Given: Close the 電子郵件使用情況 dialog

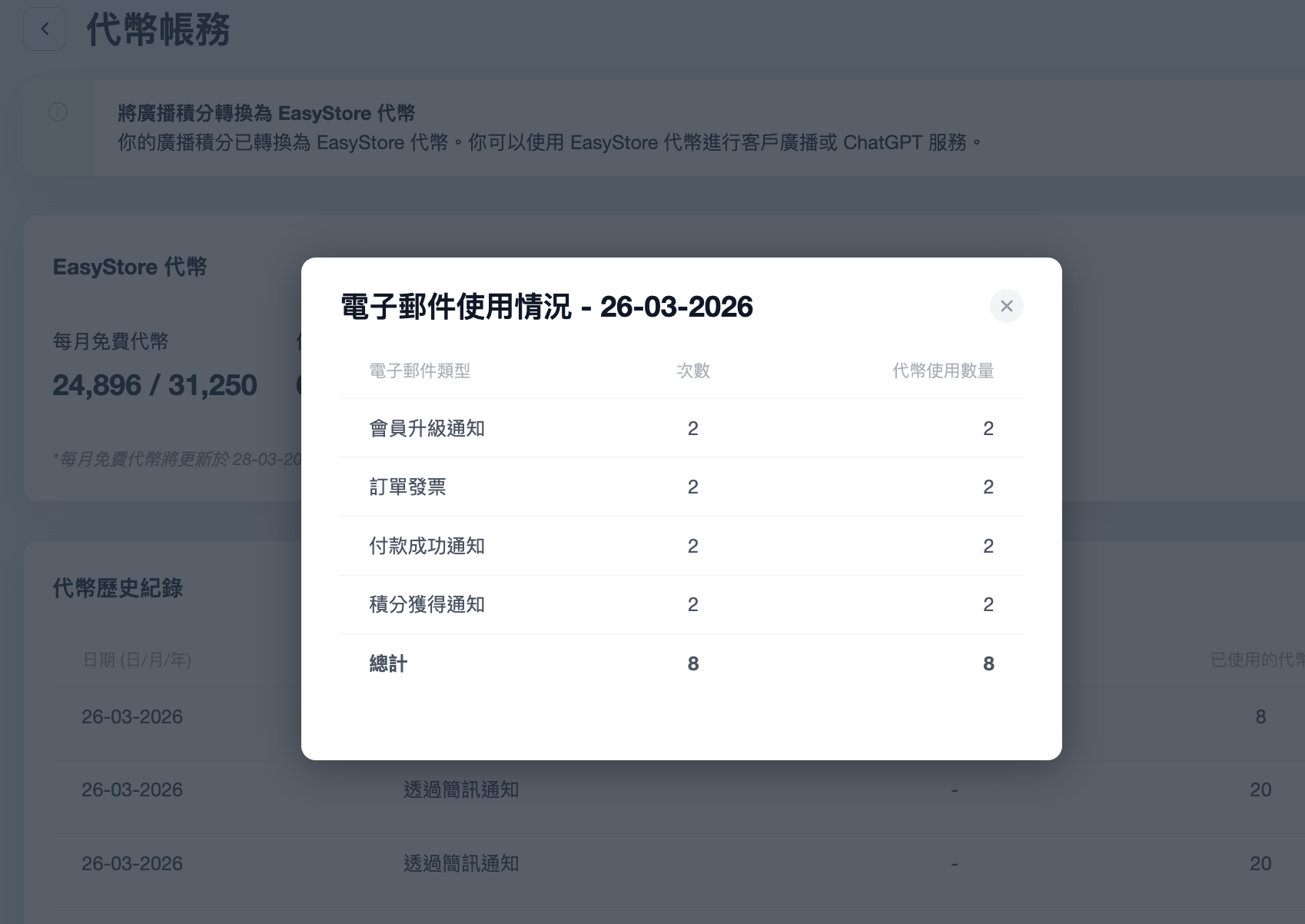Looking at the screenshot, I should coord(1006,306).
